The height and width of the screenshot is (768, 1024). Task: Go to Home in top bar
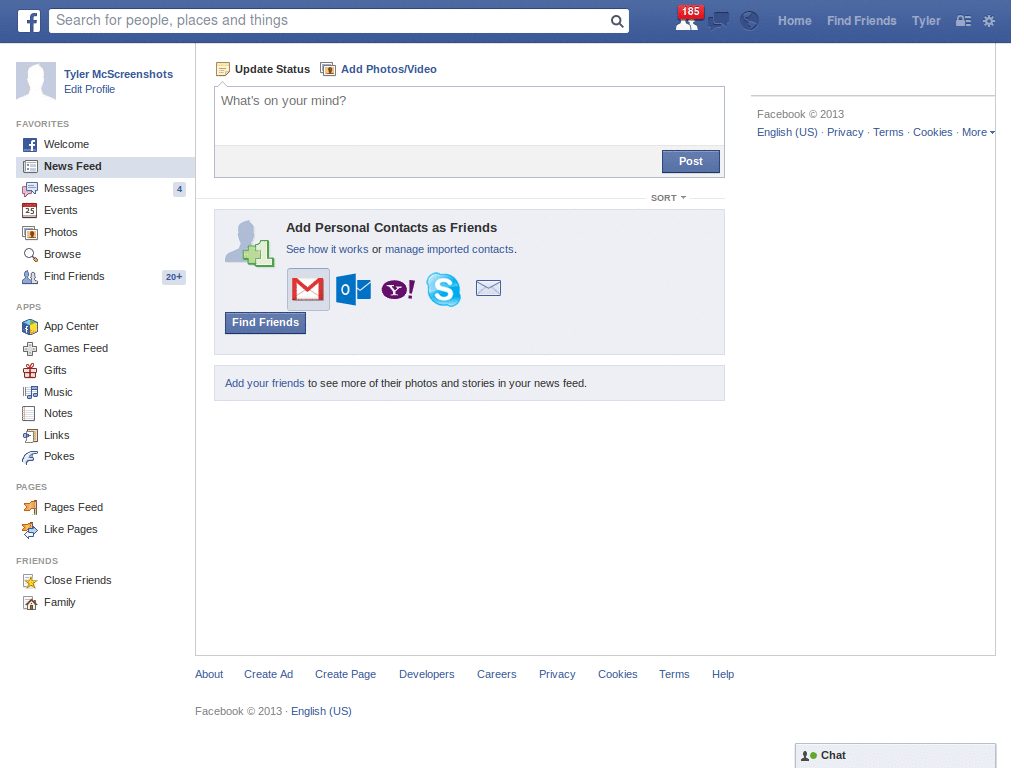click(794, 21)
